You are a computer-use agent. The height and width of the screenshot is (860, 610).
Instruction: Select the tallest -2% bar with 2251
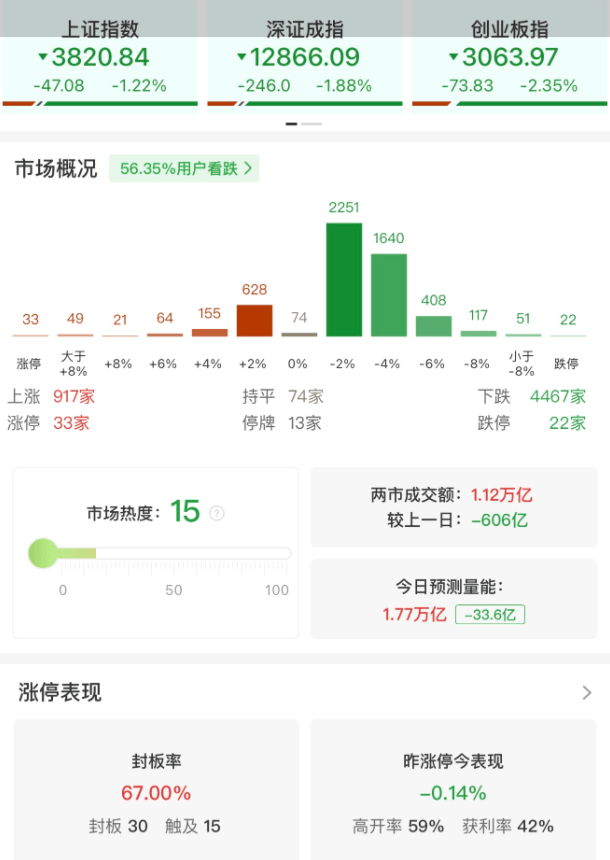[344, 279]
